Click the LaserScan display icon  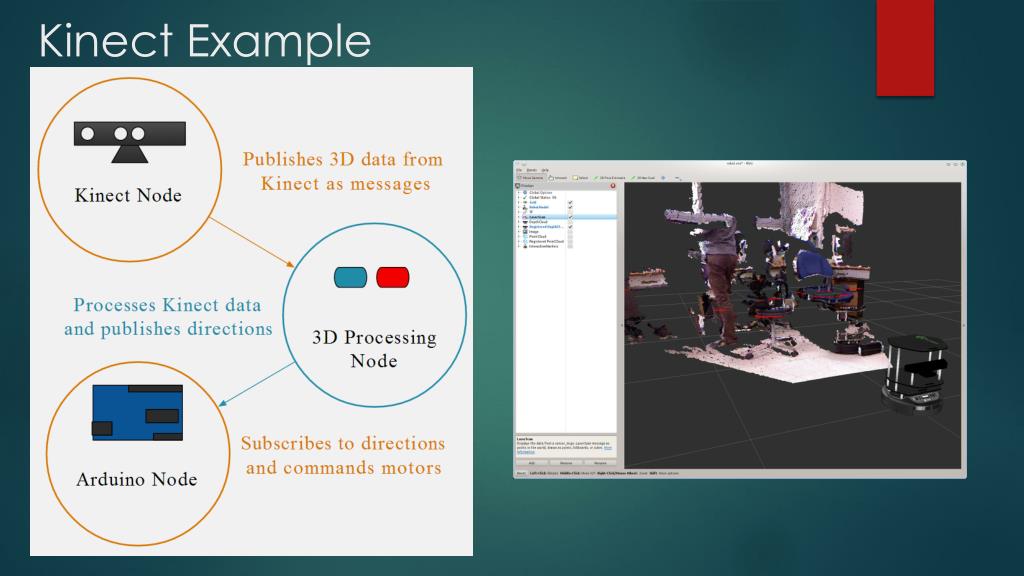[525, 217]
